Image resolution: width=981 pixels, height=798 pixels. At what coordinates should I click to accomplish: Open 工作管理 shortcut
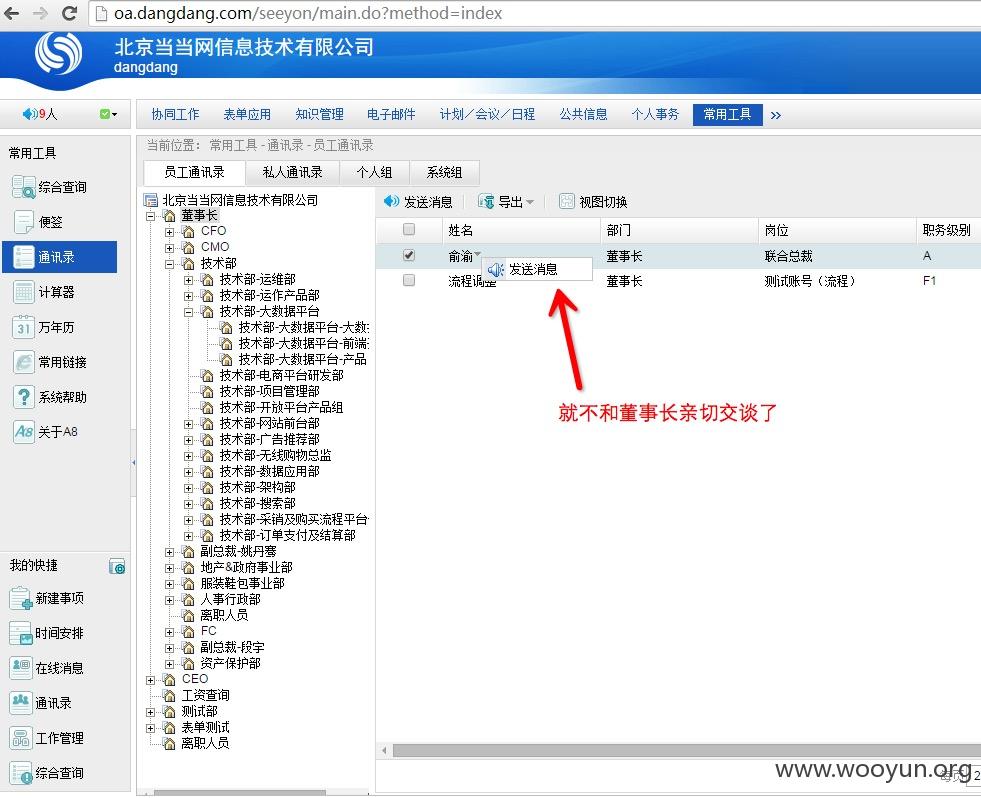(x=48, y=739)
